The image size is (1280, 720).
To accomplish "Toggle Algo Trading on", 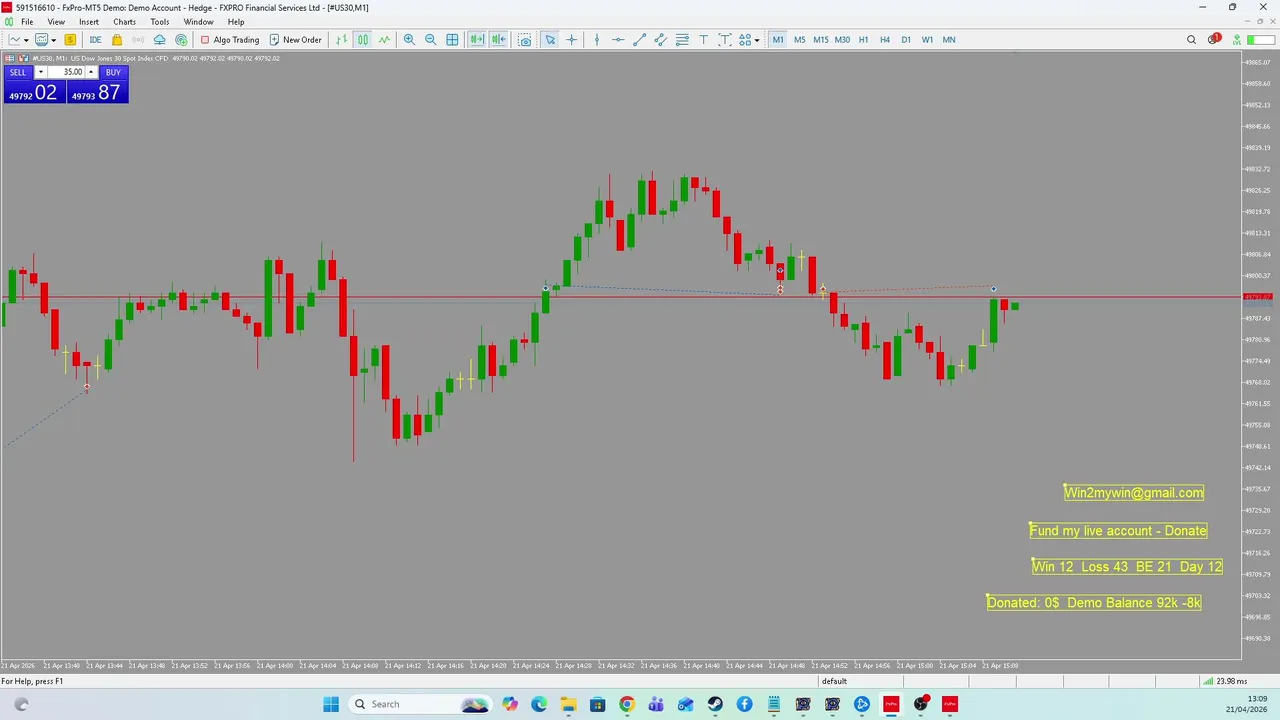I will pyautogui.click(x=230, y=40).
